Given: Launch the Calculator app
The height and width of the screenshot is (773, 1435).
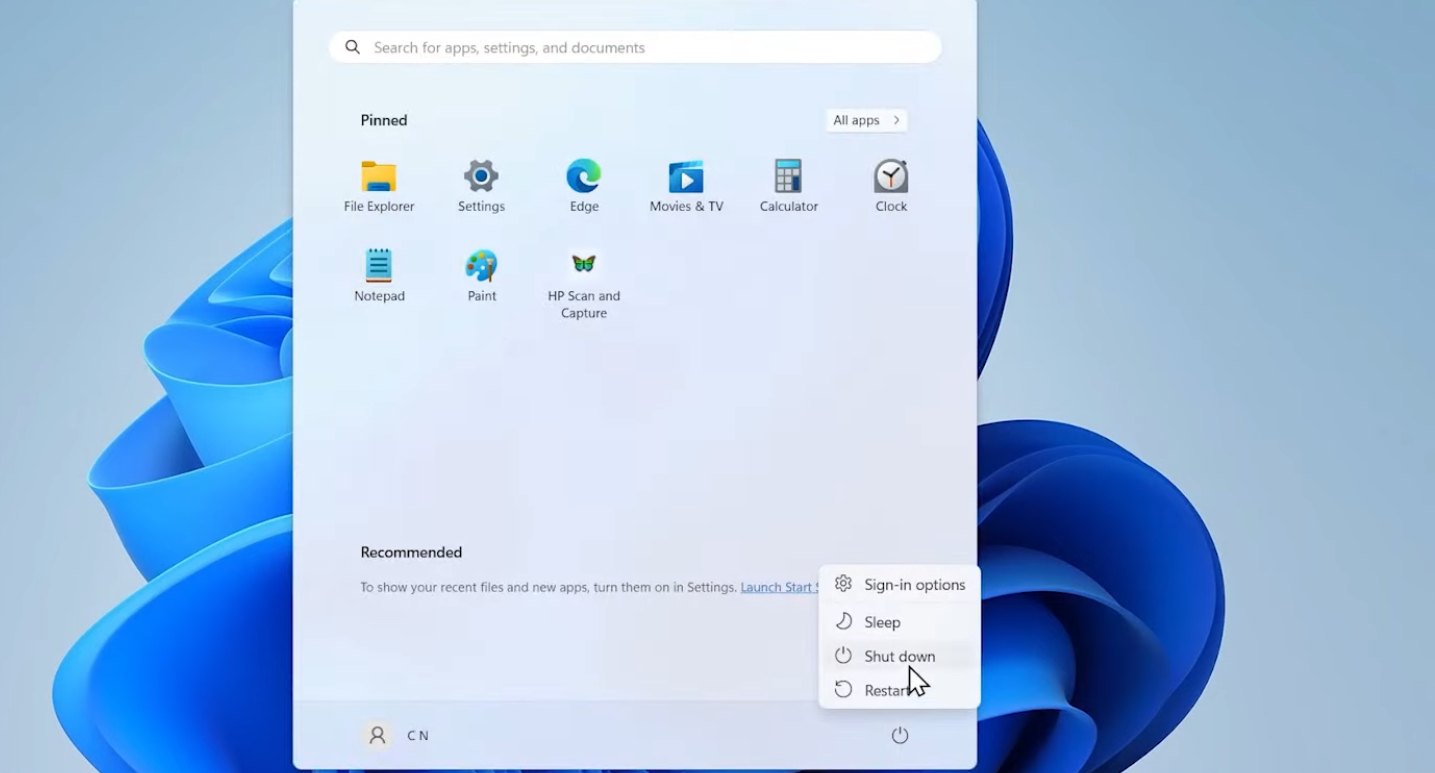Looking at the screenshot, I should tap(788, 187).
